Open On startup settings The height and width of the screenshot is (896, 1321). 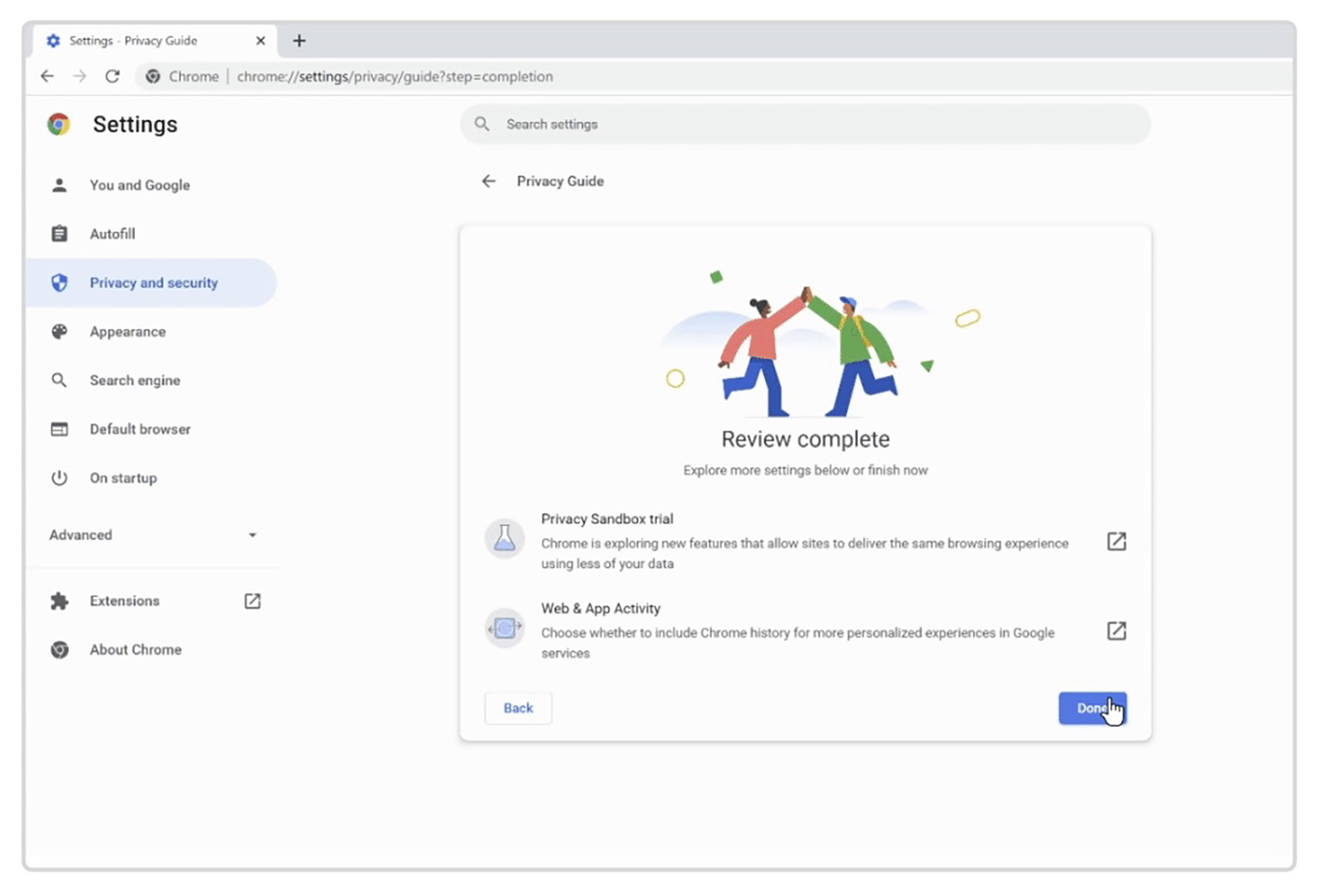point(123,478)
